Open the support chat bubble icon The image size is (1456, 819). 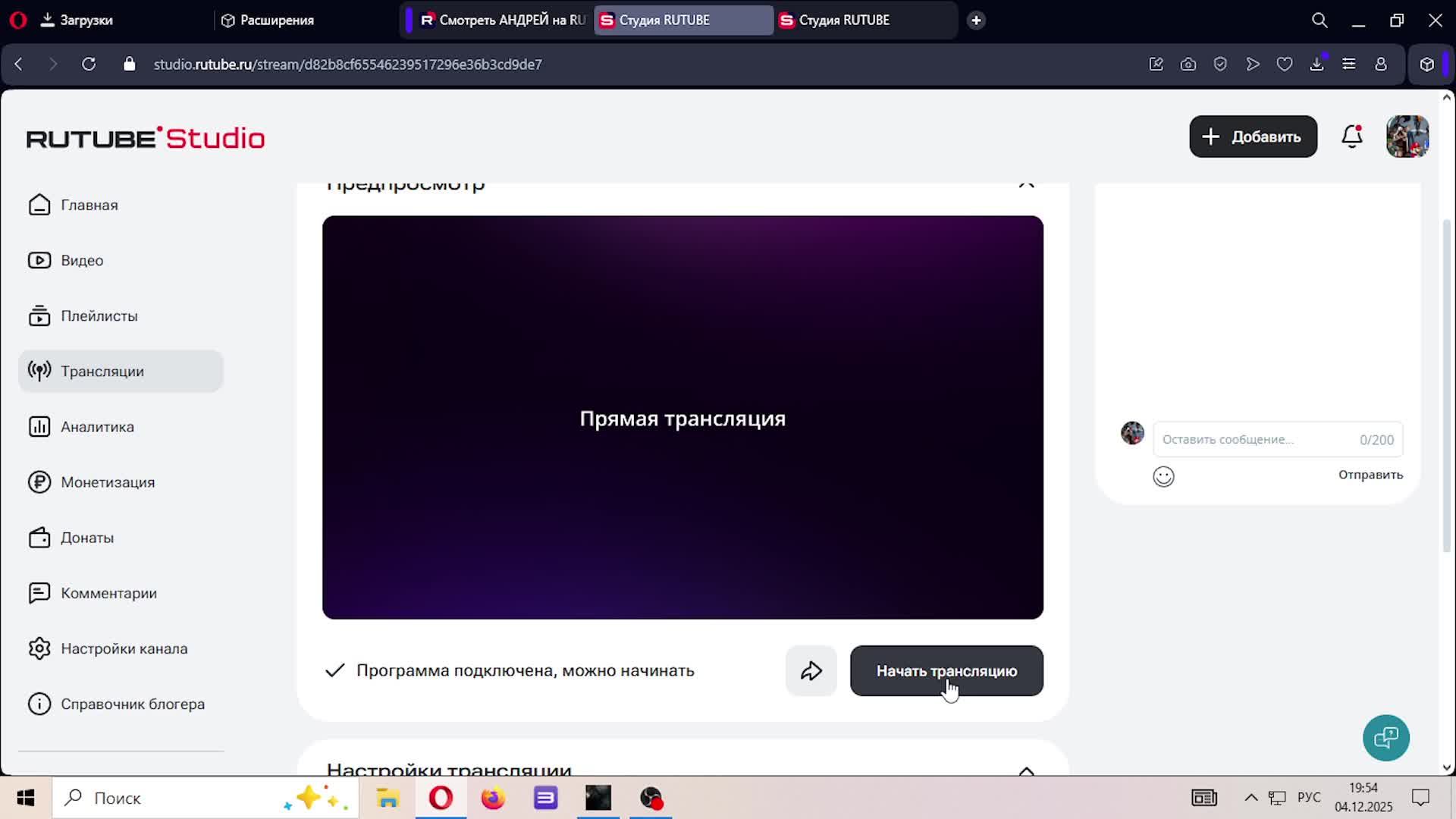click(1385, 737)
